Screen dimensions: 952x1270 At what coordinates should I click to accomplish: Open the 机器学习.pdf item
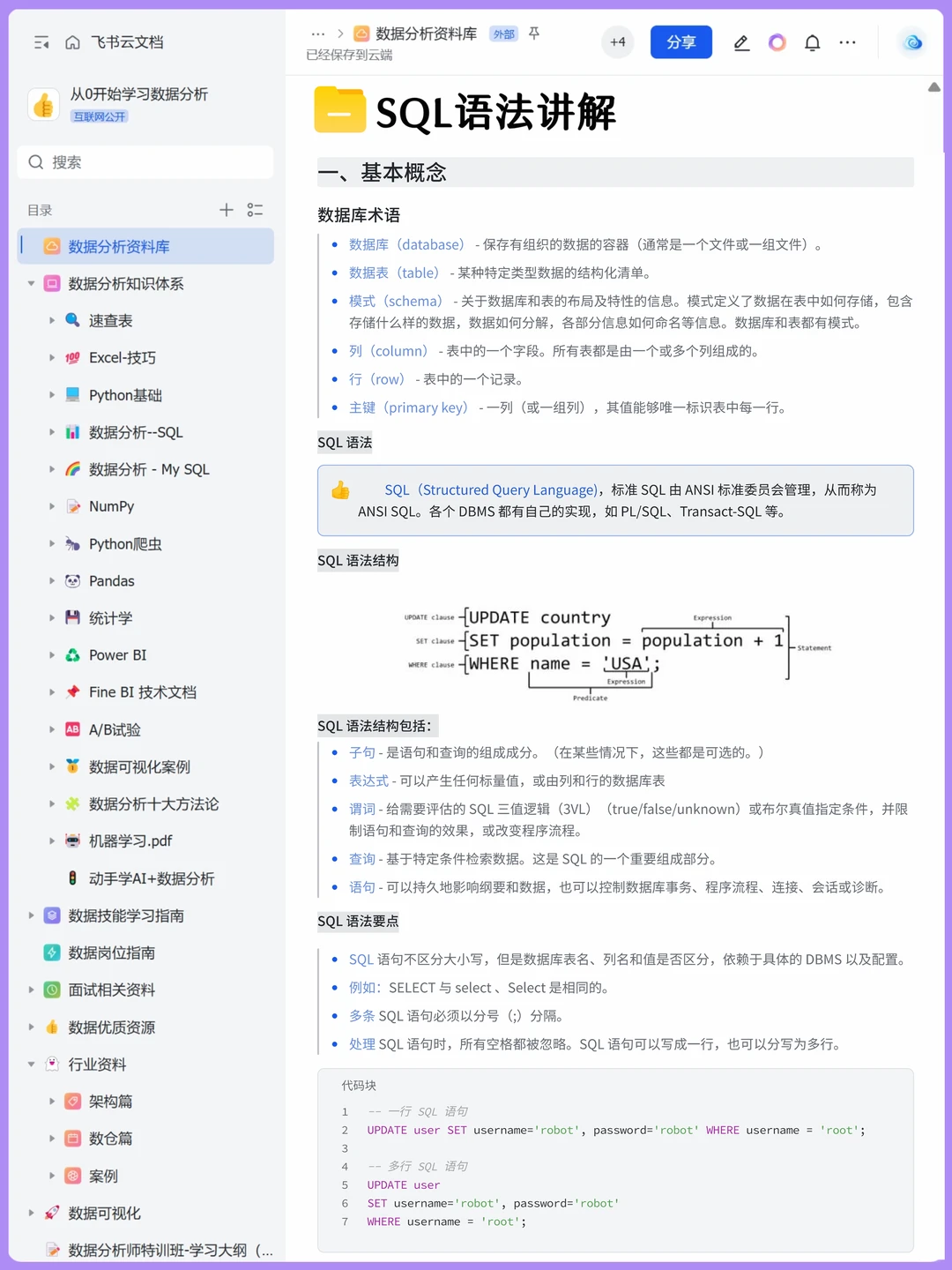tap(129, 840)
